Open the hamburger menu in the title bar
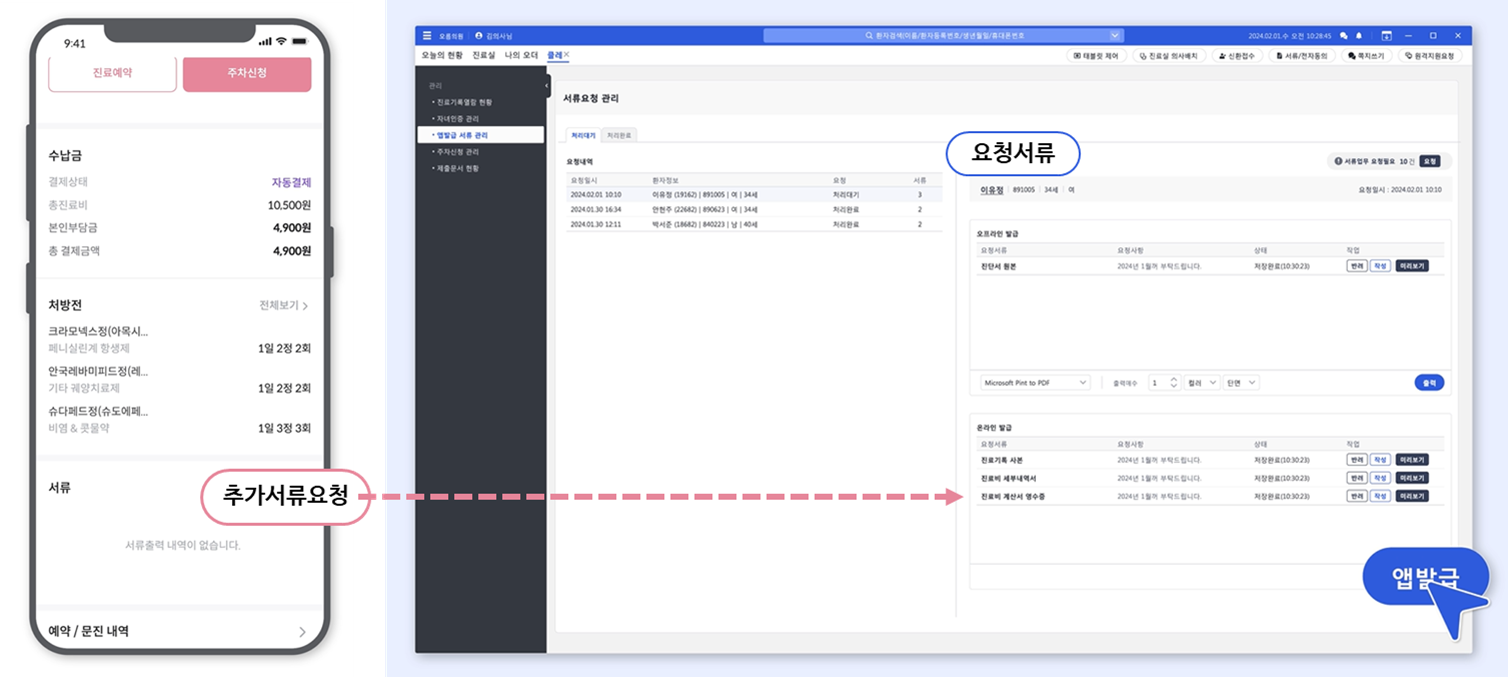The height and width of the screenshot is (677, 1508). click(x=427, y=35)
